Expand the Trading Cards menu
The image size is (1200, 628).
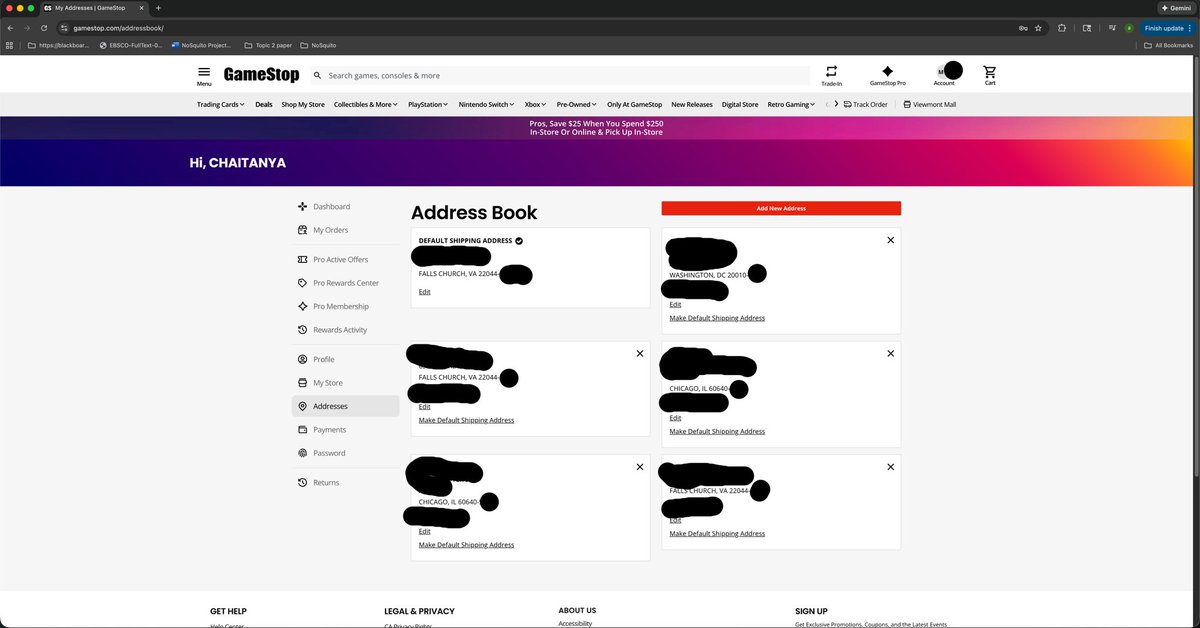click(x=221, y=104)
